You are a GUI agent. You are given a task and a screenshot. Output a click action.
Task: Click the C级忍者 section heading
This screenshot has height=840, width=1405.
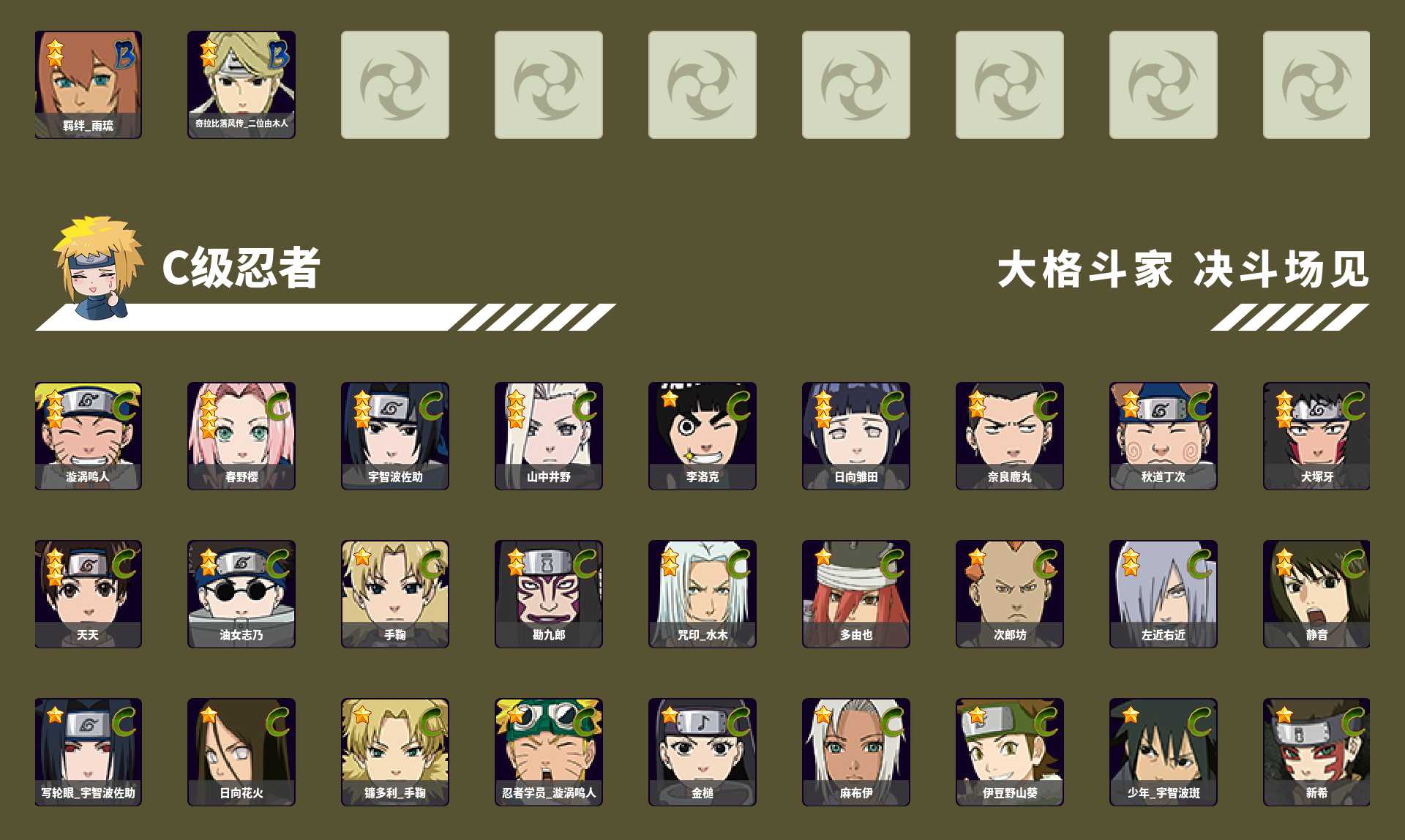click(x=241, y=268)
